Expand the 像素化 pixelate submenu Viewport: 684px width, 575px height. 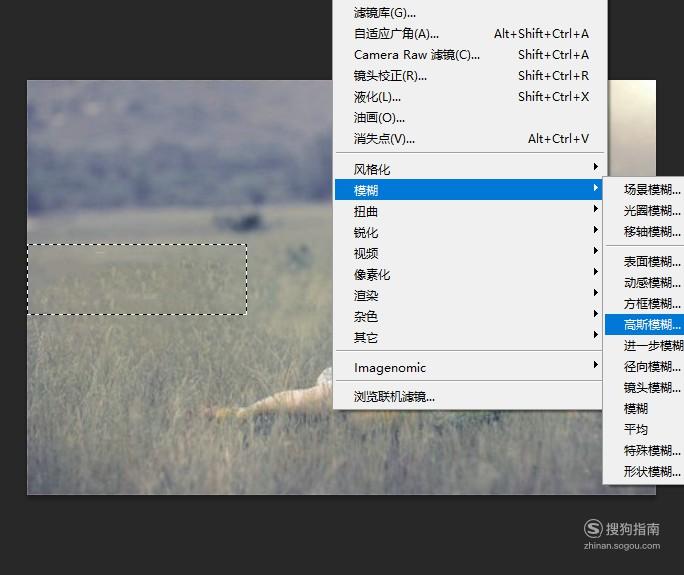[469, 274]
